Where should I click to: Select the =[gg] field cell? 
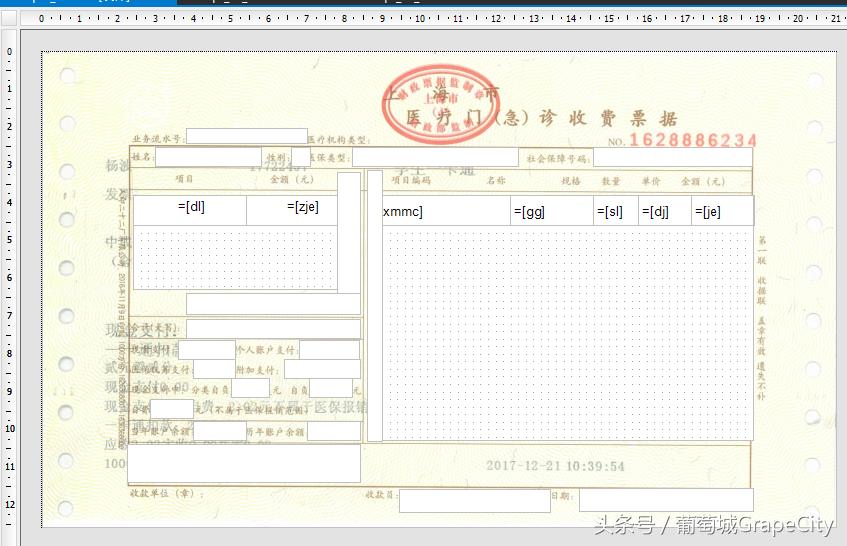[552, 211]
